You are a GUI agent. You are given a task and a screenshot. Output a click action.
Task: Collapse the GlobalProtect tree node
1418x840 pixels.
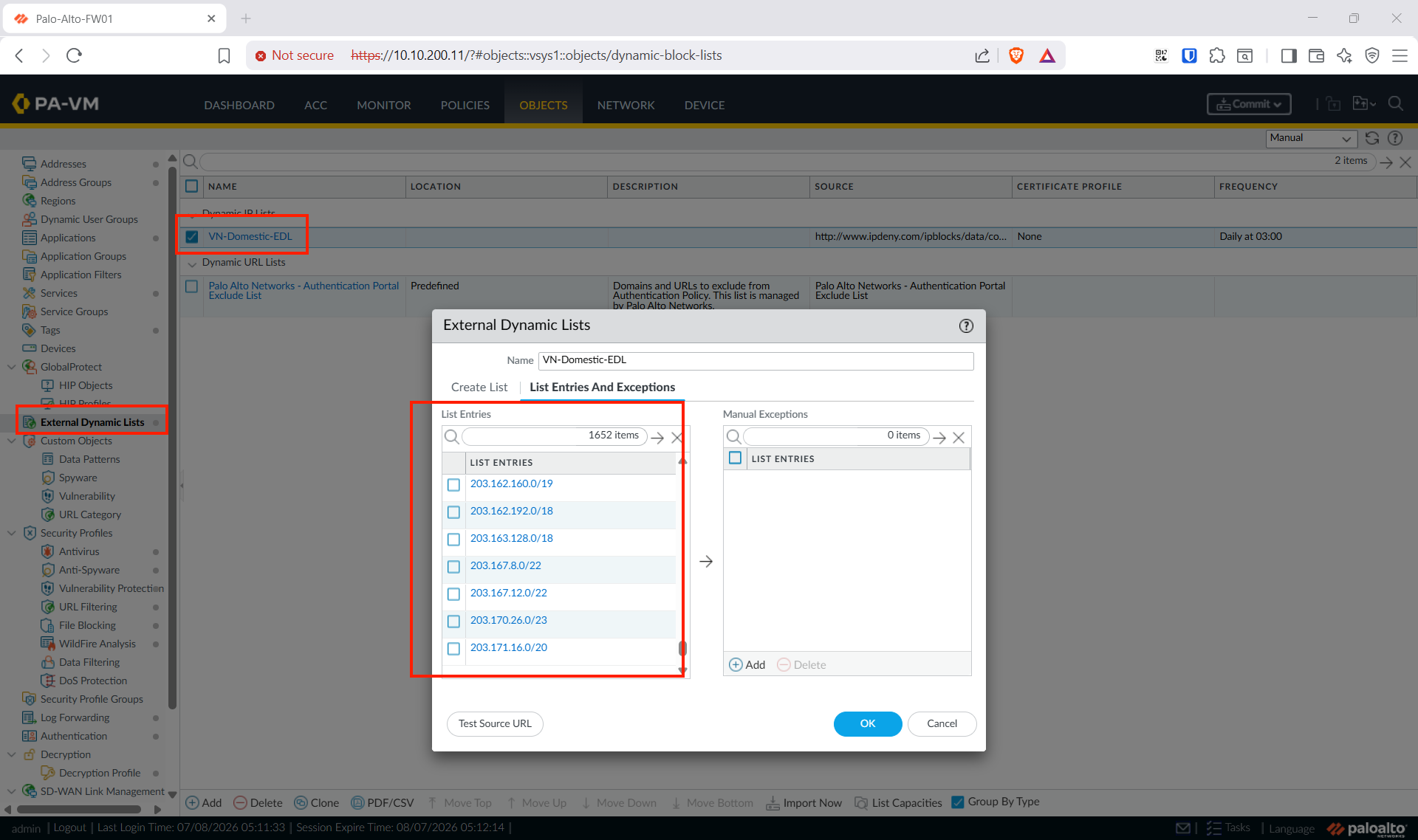[11, 367]
